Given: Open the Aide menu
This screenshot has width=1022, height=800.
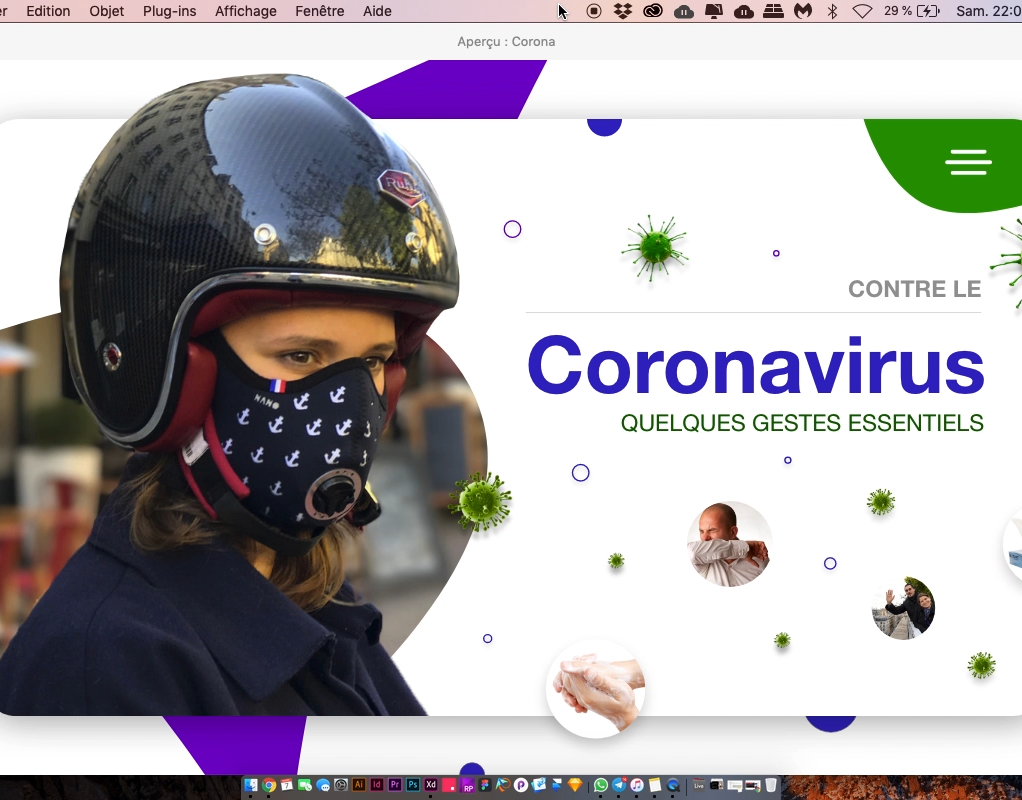Looking at the screenshot, I should [377, 11].
